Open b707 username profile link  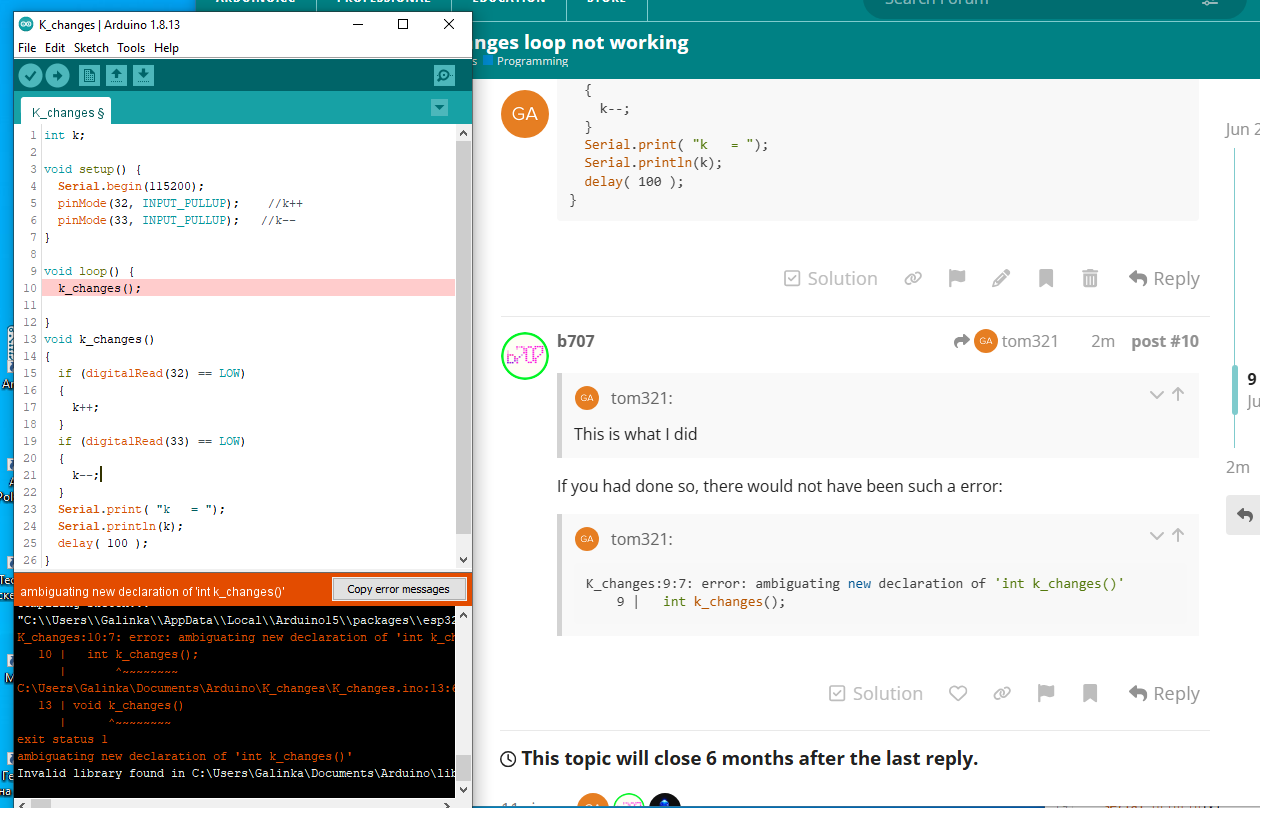pyautogui.click(x=576, y=341)
